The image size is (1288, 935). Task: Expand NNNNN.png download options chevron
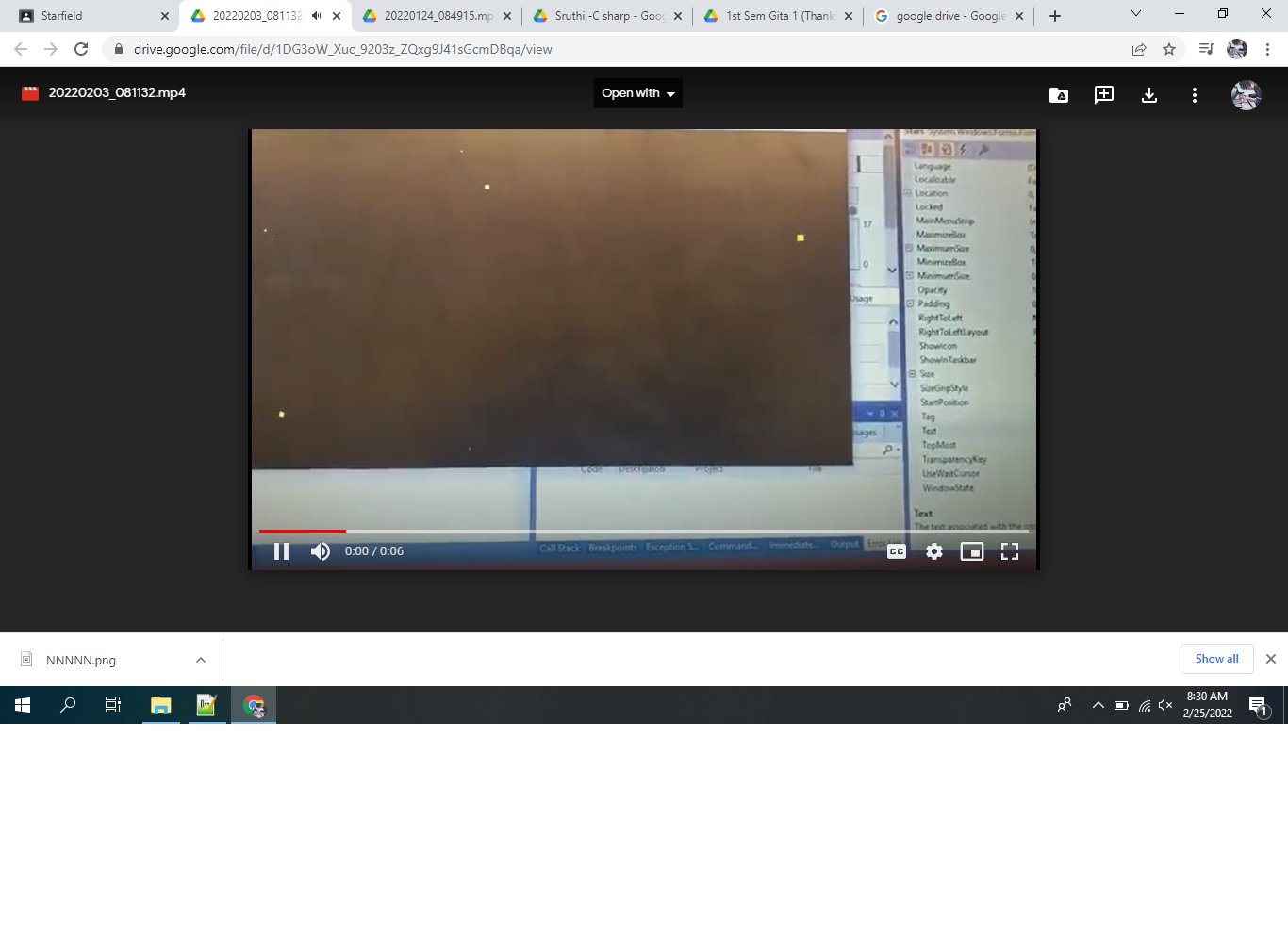tap(201, 660)
